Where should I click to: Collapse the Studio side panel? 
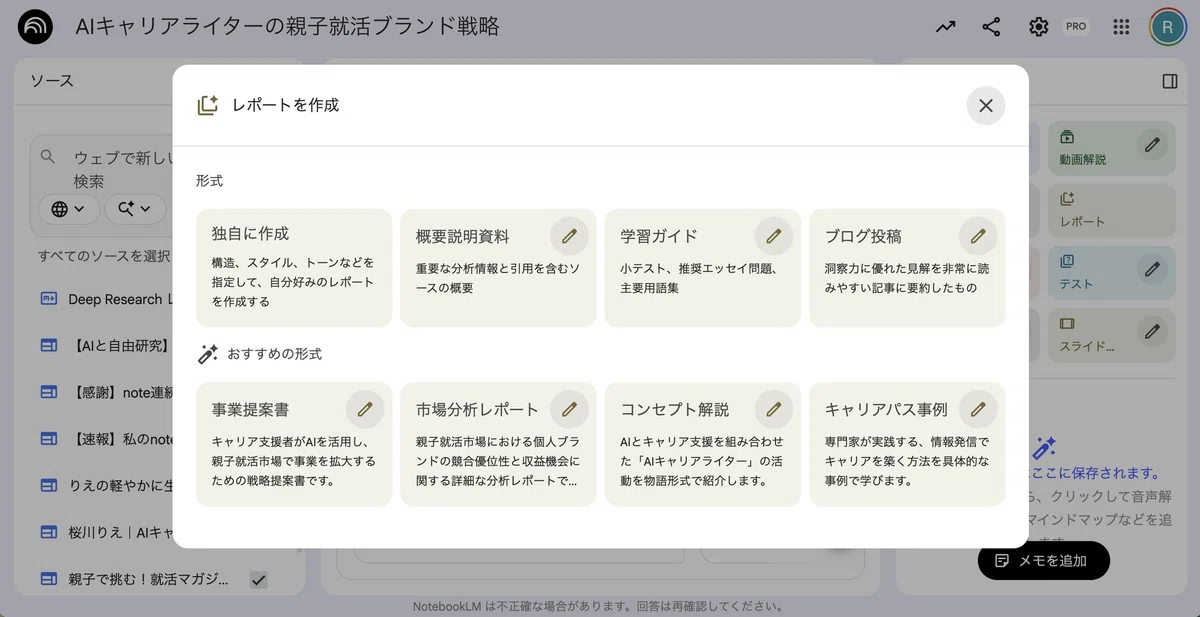click(1170, 81)
